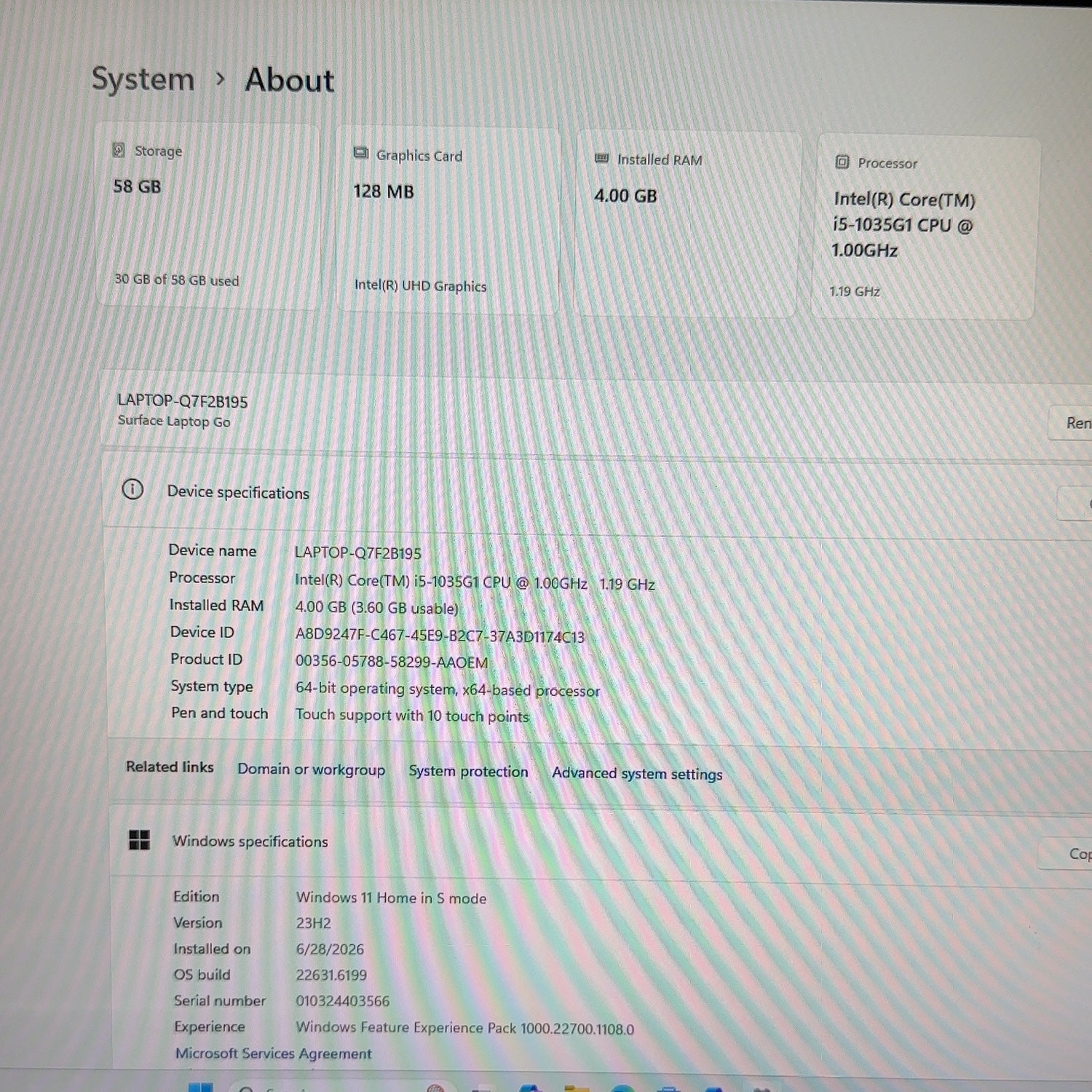1092x1092 pixels.
Task: Select the '1.19 GHz' text in the Processor card
Action: [855, 291]
